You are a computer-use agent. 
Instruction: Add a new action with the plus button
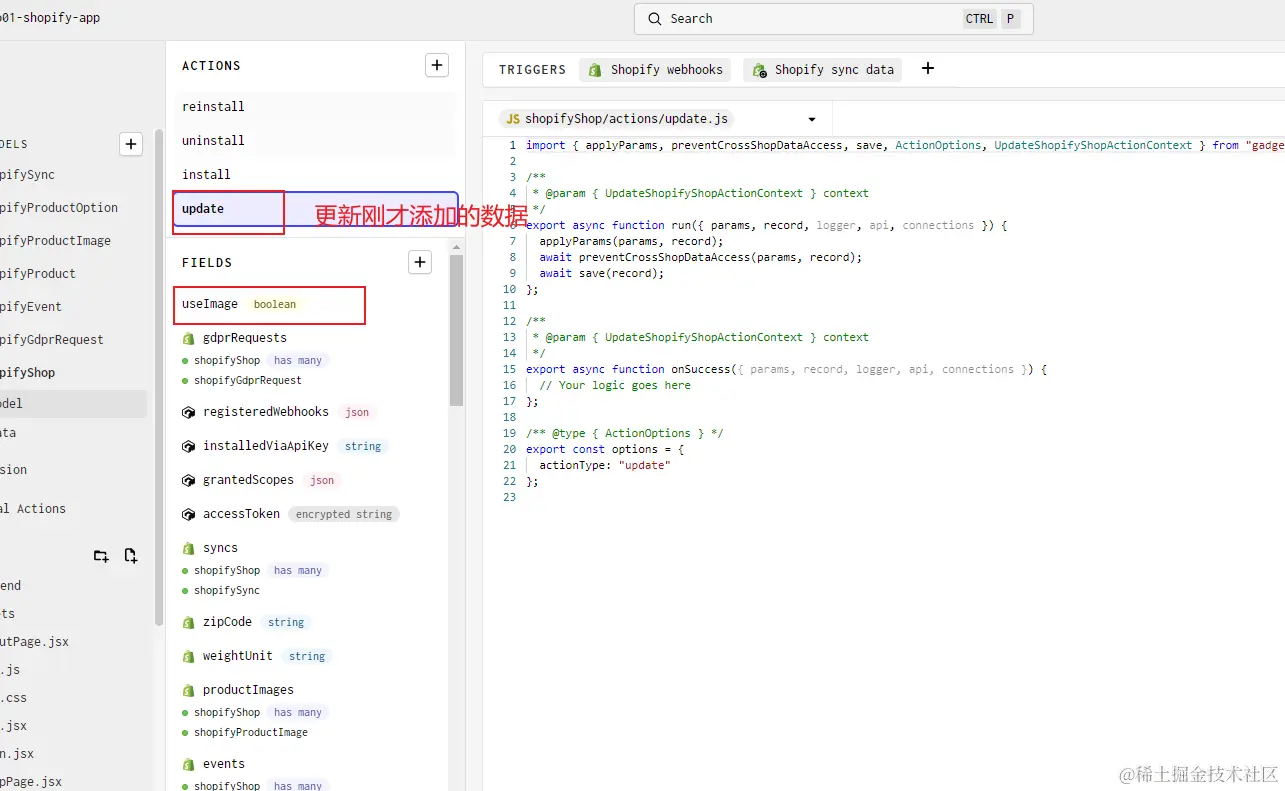click(437, 66)
